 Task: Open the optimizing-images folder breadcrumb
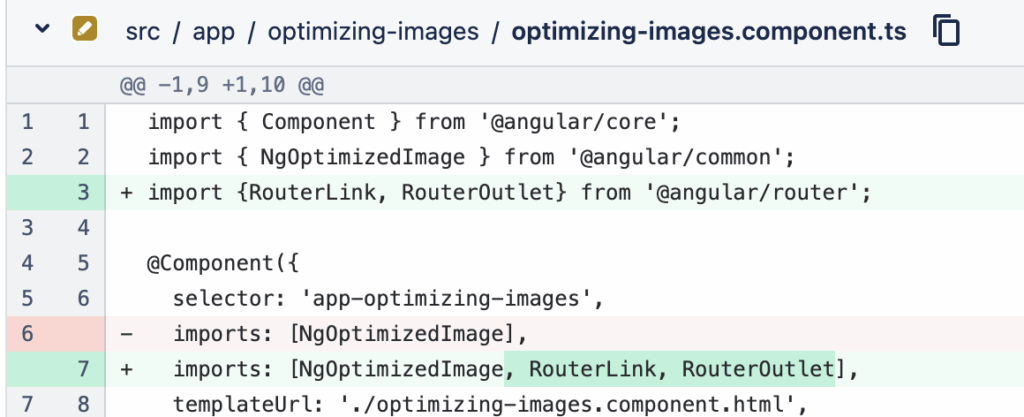tap(373, 31)
